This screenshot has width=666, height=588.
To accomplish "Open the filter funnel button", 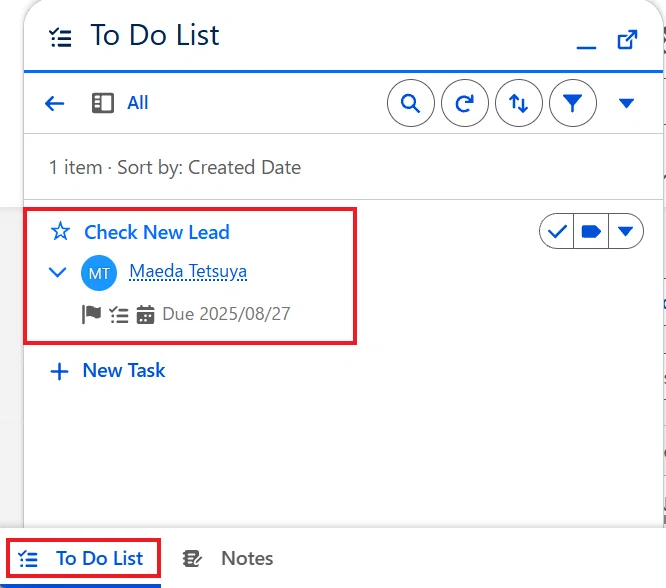I will click(x=573, y=103).
